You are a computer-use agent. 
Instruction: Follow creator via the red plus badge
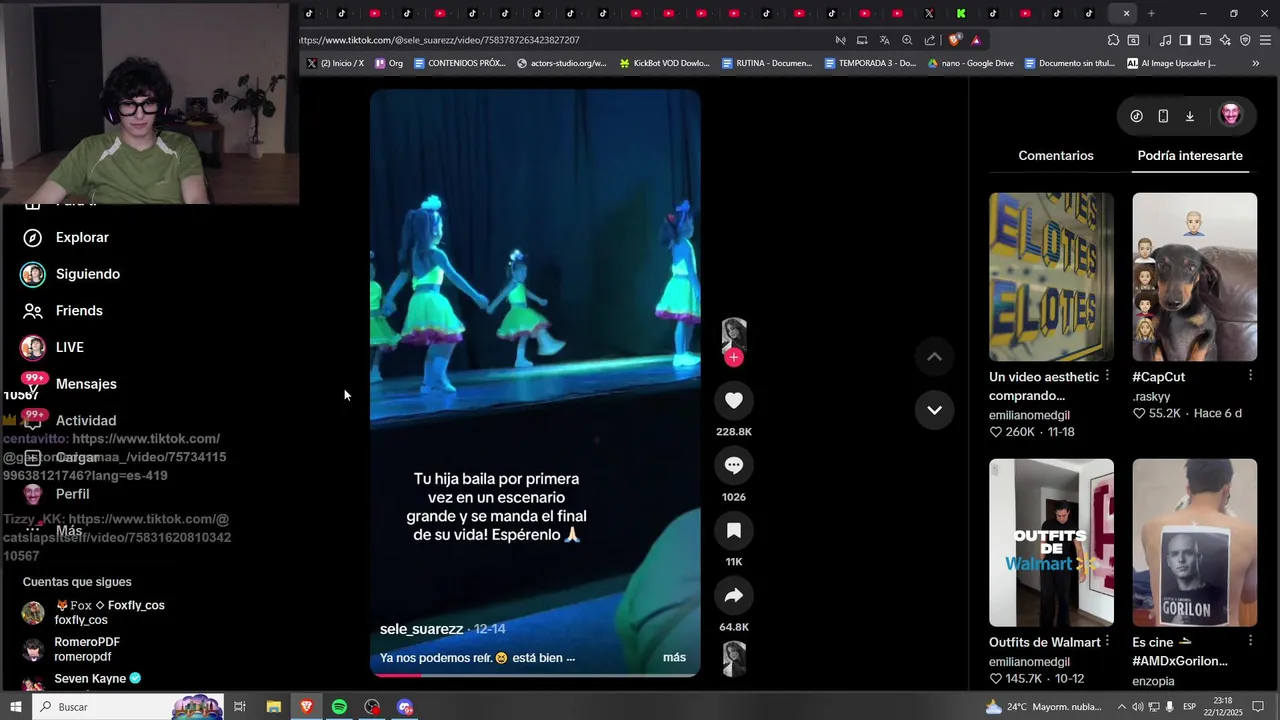734,357
